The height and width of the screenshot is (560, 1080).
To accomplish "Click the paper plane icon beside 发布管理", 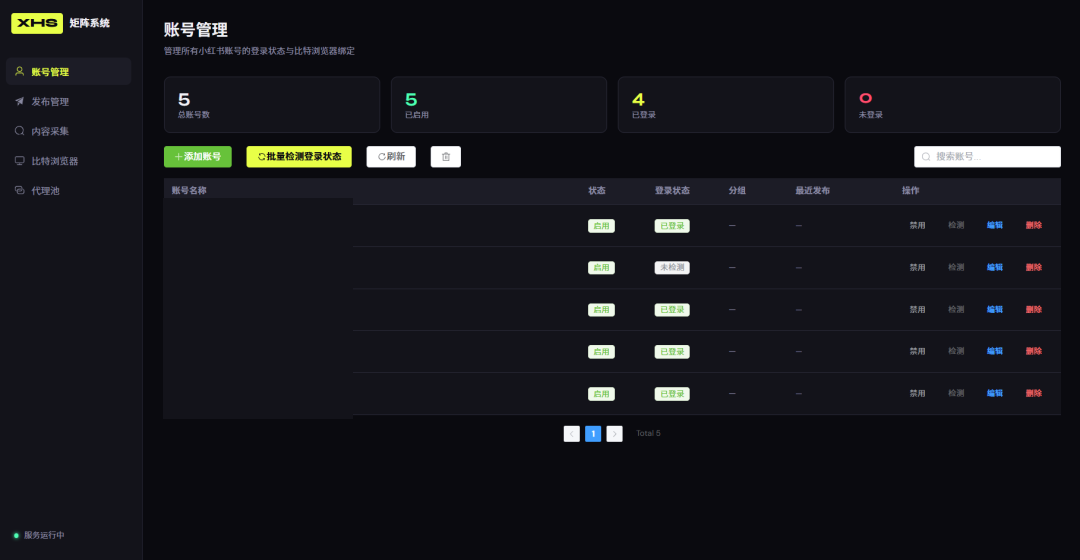I will (19, 101).
